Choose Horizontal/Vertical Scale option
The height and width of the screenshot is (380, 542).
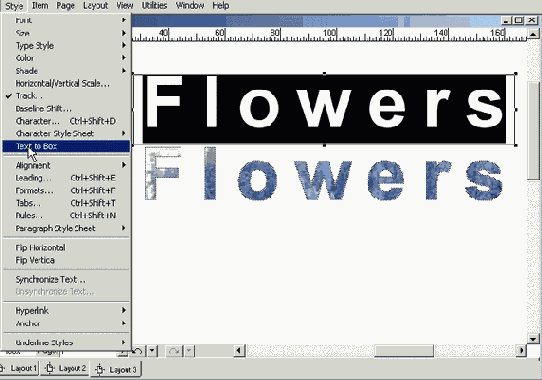pyautogui.click(x=66, y=83)
